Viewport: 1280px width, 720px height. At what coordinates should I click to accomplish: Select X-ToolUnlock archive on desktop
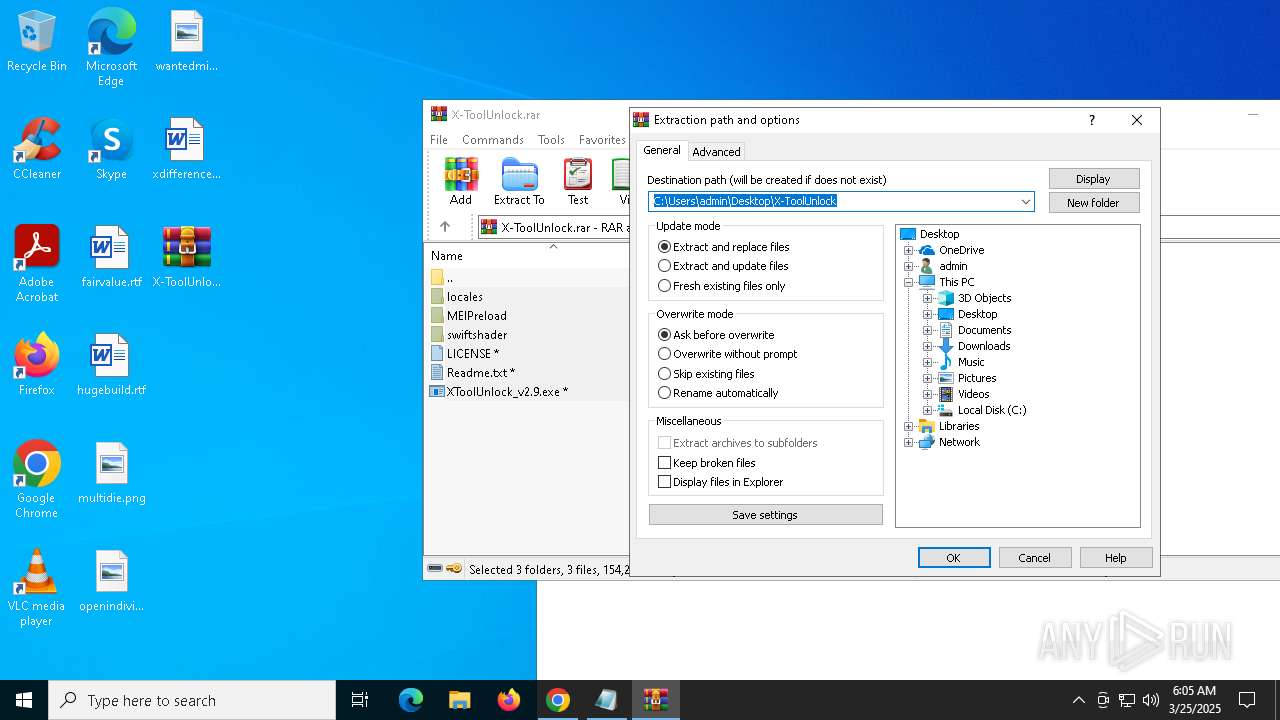[x=187, y=257]
